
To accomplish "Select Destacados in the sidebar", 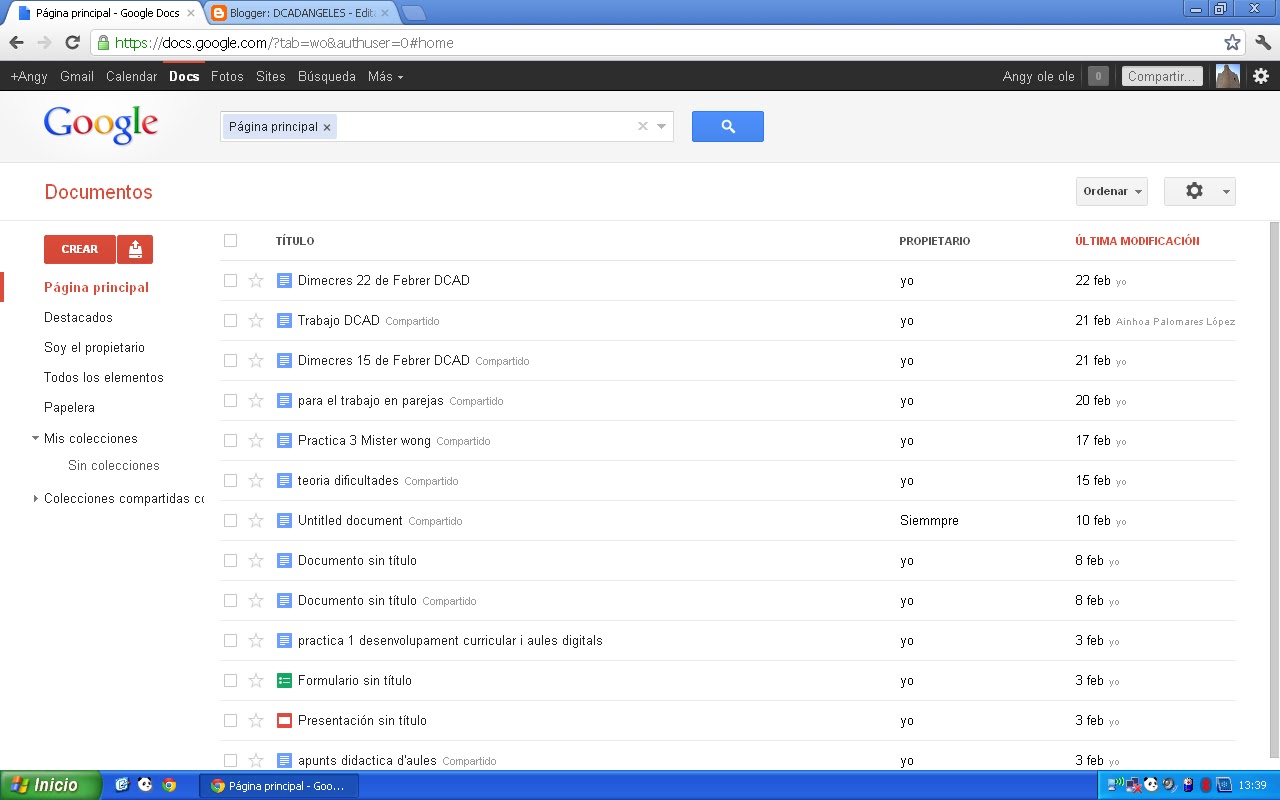I will 78,317.
